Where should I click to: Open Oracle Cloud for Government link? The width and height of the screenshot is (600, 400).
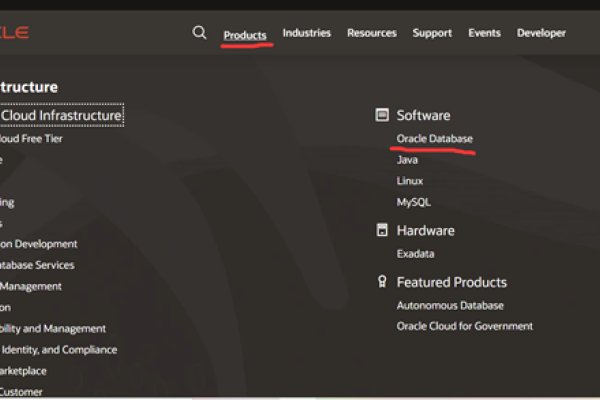pyautogui.click(x=464, y=326)
